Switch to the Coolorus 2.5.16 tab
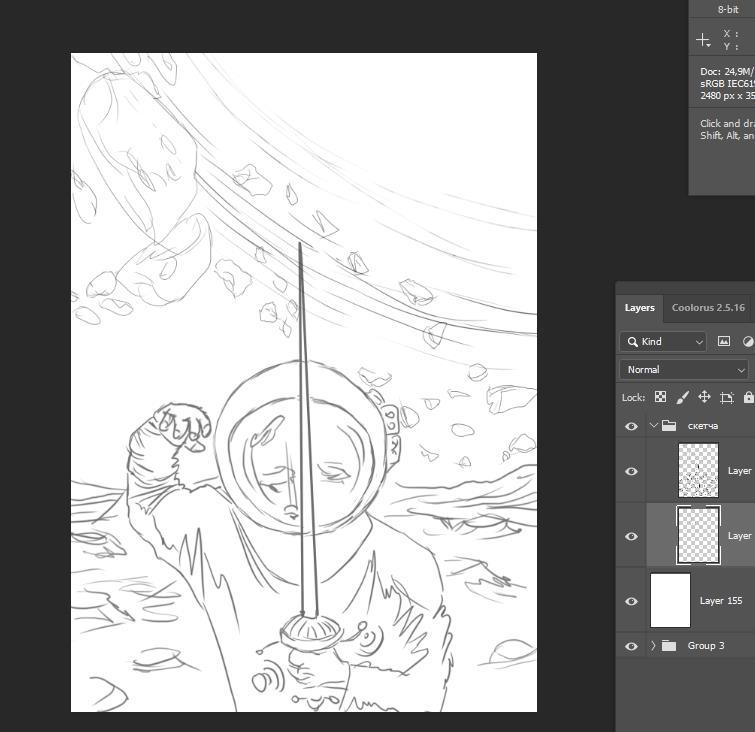 click(707, 308)
